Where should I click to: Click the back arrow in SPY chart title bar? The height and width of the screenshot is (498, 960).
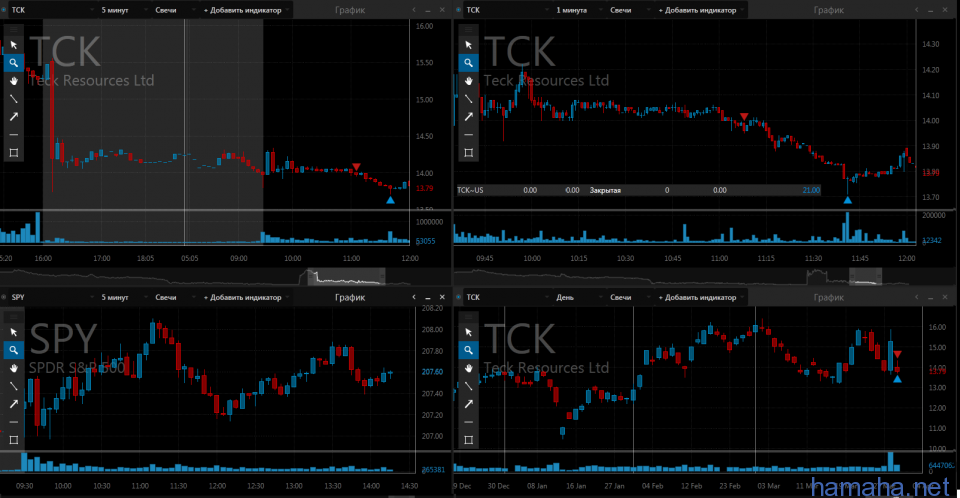(414, 297)
